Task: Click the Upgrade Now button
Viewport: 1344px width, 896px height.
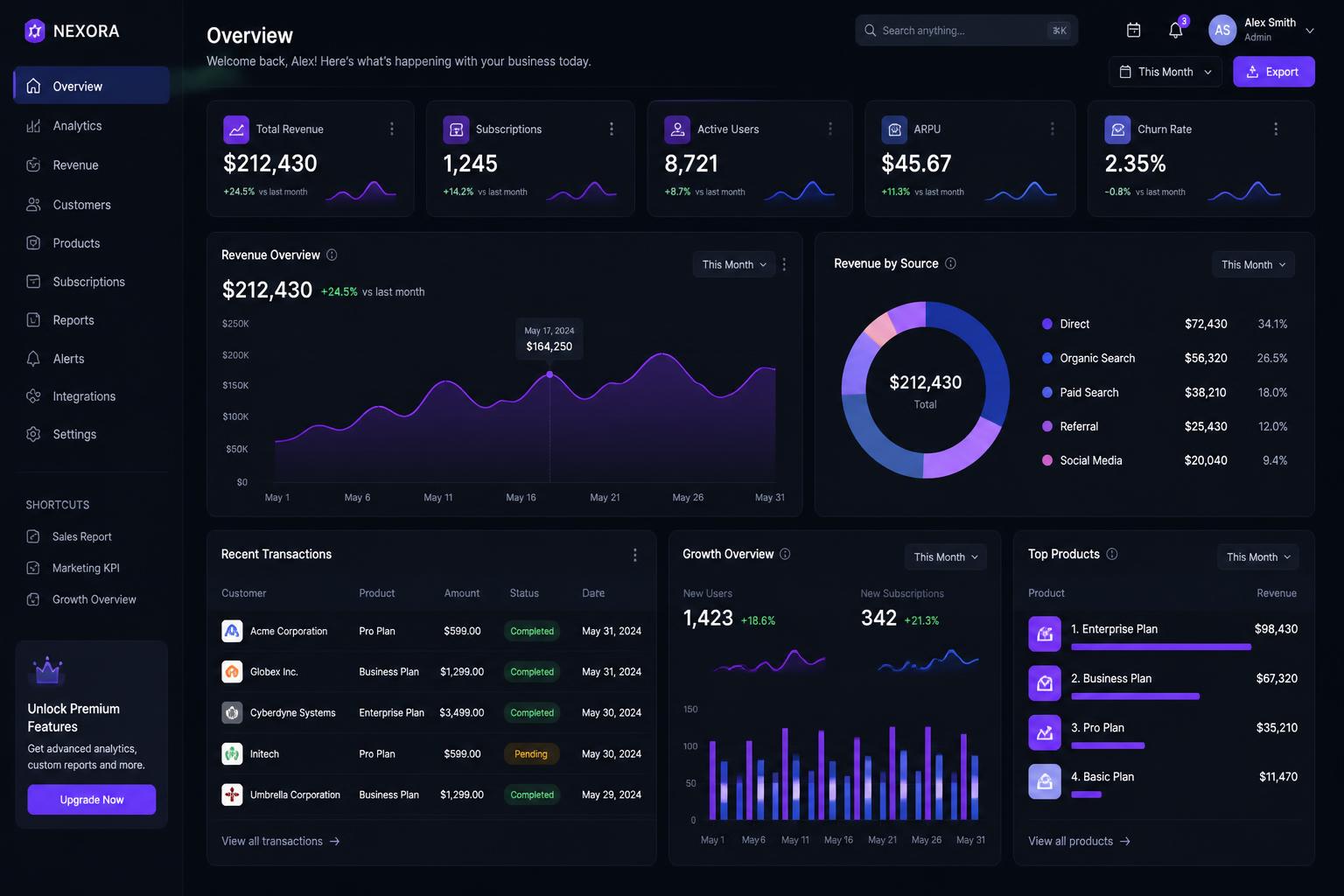Action: click(92, 800)
